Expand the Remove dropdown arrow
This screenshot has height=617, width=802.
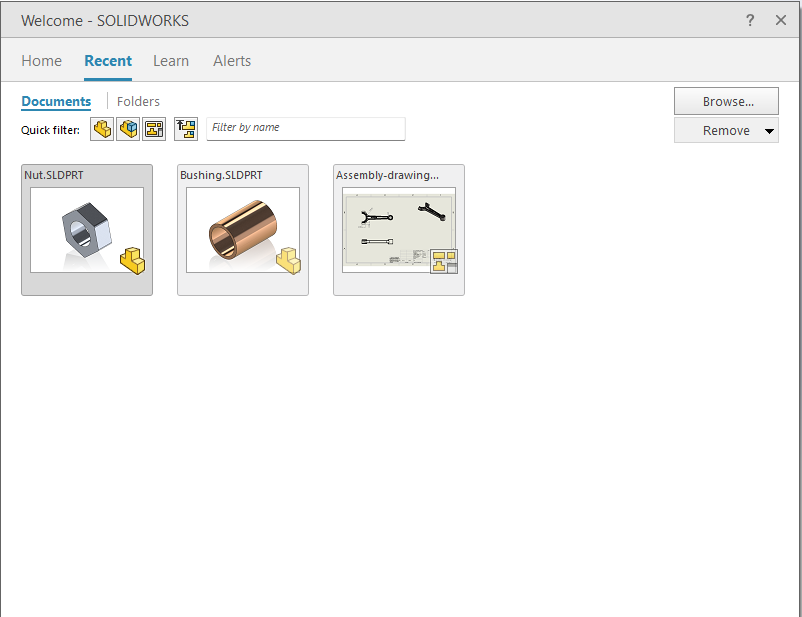tap(768, 131)
